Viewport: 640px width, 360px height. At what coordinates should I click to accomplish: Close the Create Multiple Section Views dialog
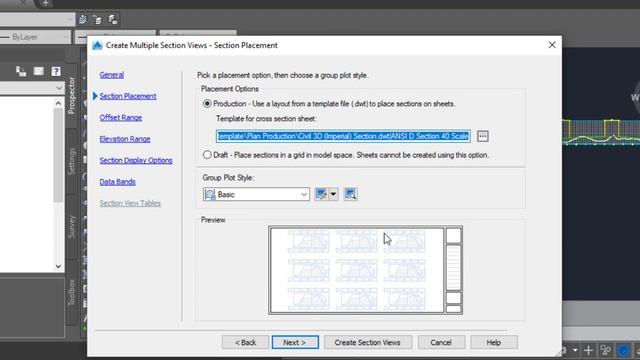point(552,45)
